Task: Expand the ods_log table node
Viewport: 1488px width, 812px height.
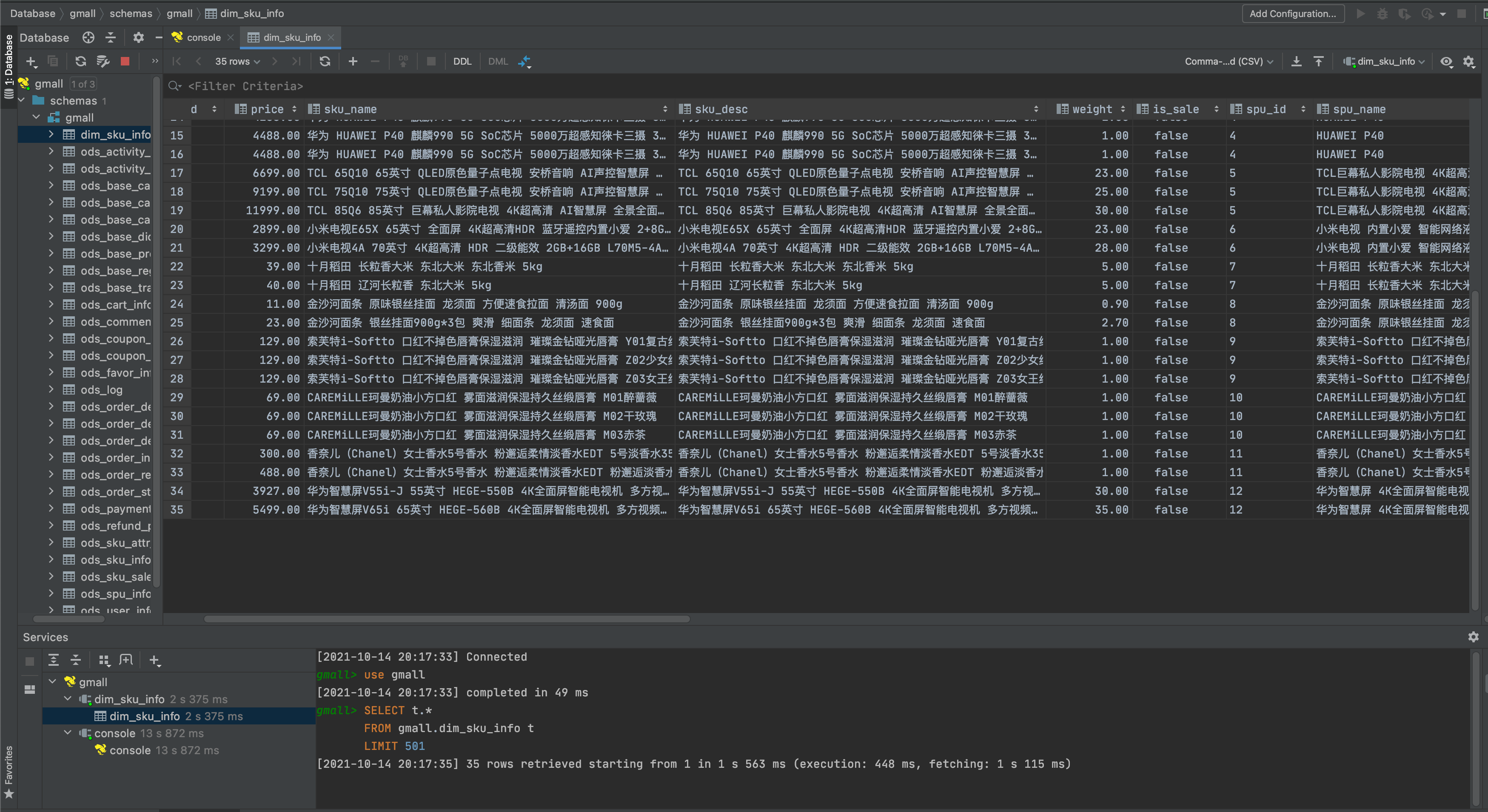Action: (51, 389)
